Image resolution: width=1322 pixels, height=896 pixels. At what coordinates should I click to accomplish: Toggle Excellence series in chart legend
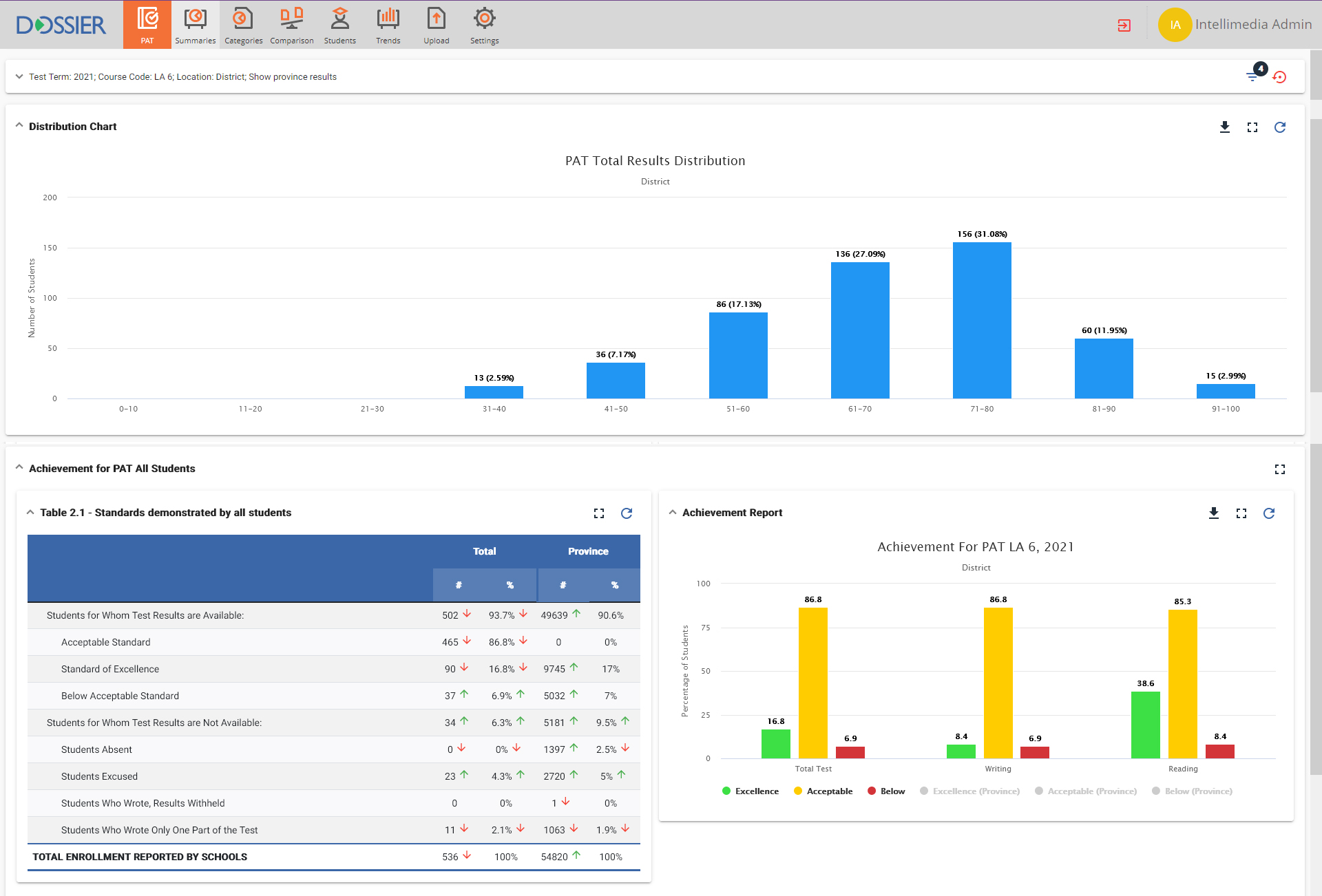click(750, 791)
